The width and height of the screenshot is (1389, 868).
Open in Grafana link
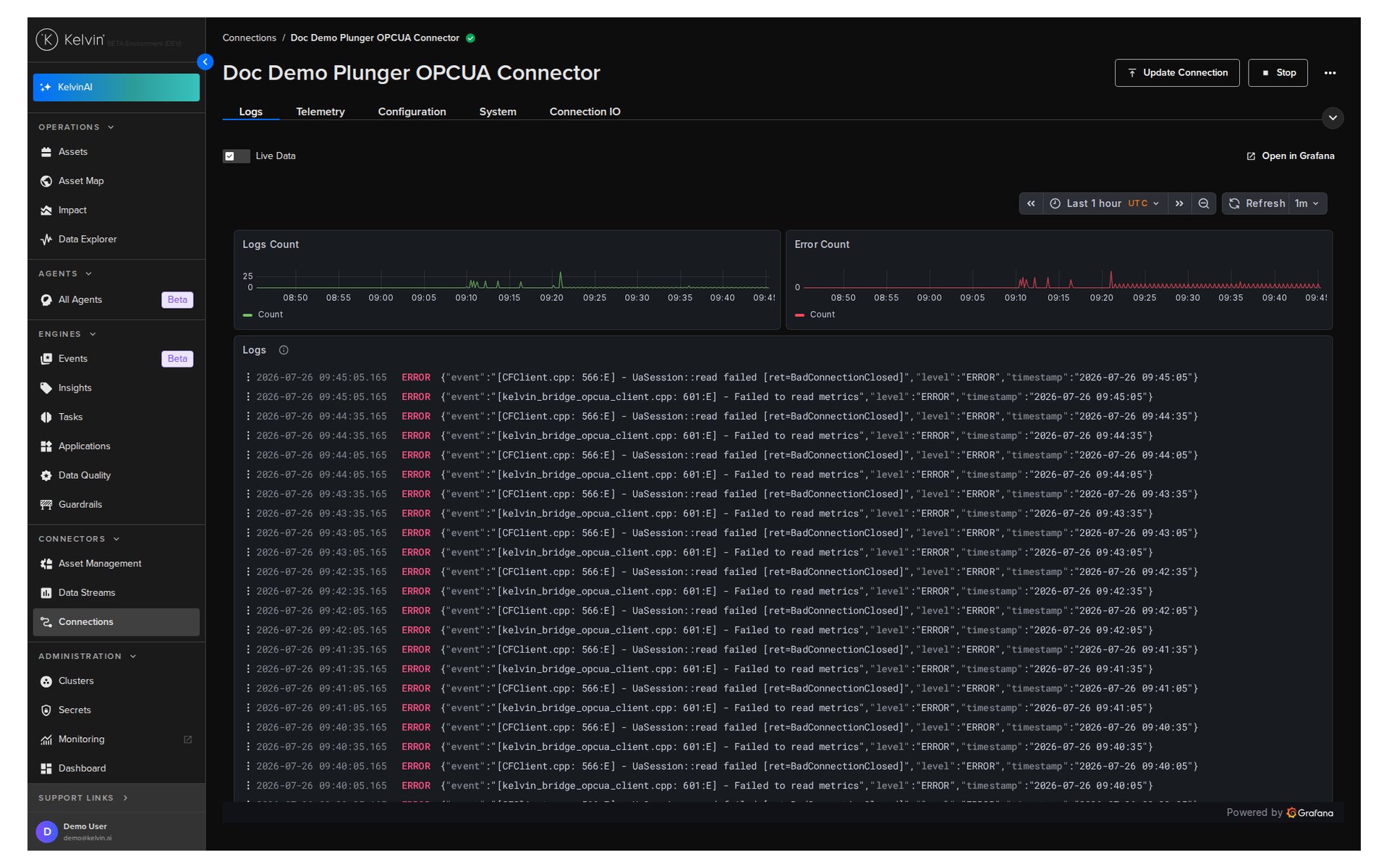coord(1291,156)
